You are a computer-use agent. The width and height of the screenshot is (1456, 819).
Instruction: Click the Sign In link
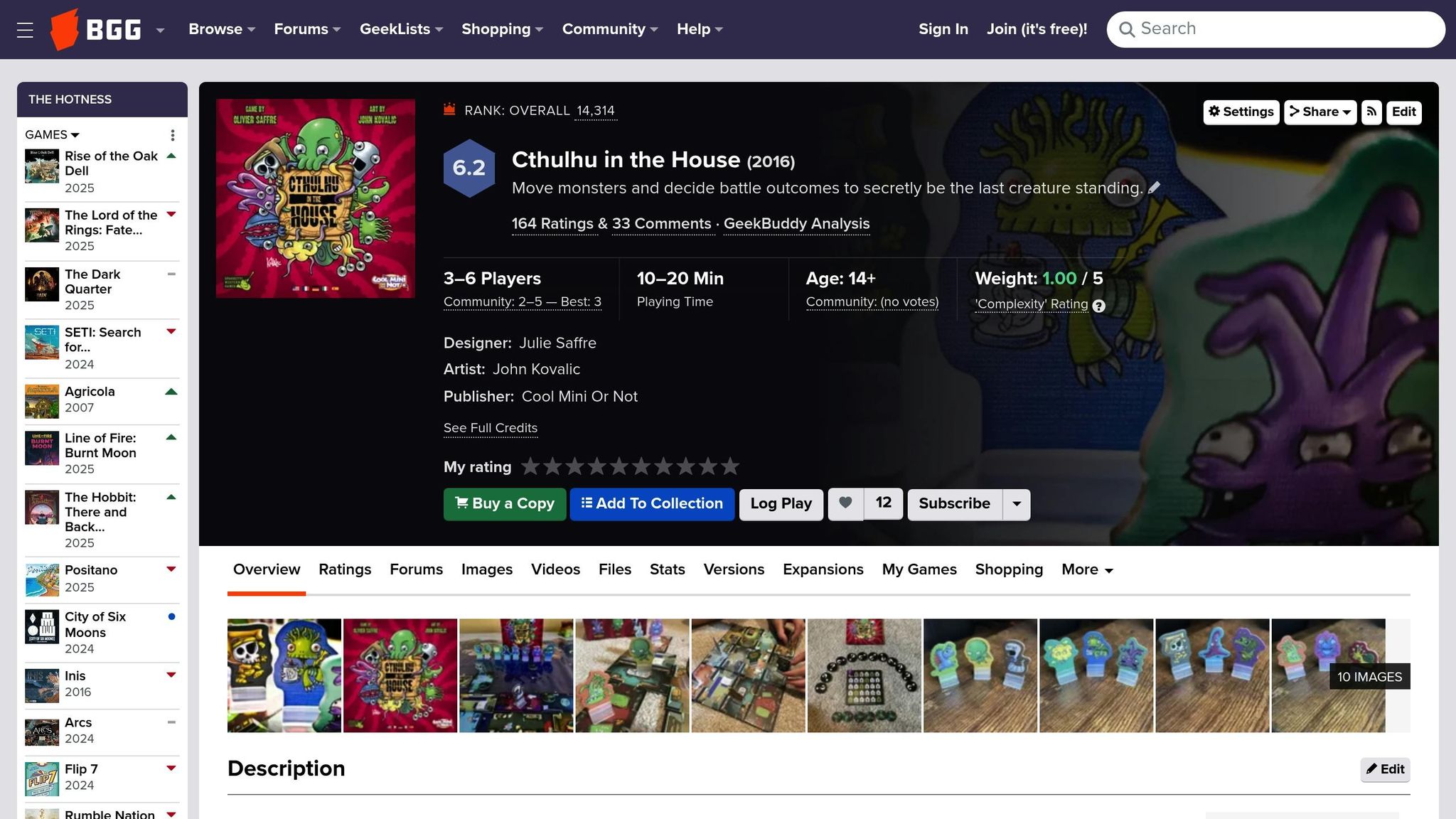[943, 29]
